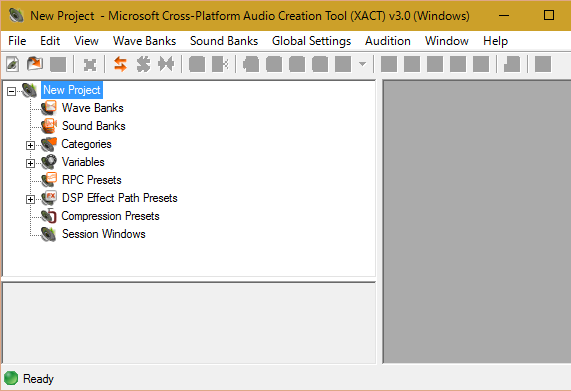Maximize the XACT window
571x391 pixels.
click(x=549, y=15)
